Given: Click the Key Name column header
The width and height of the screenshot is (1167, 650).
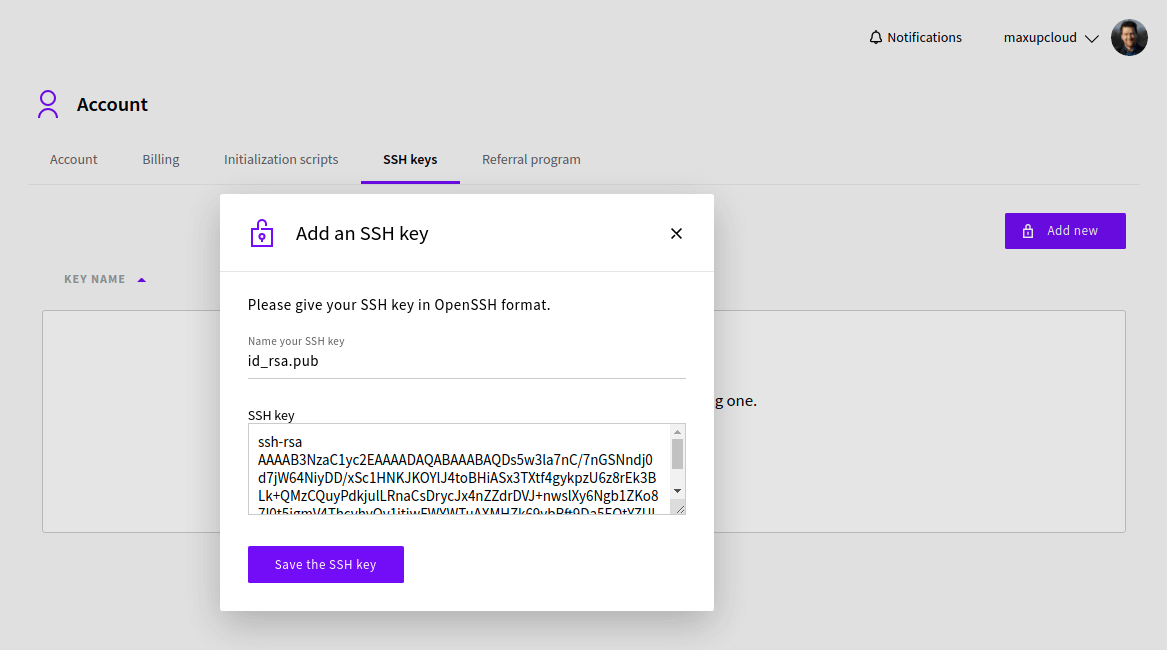Looking at the screenshot, I should 95,280.
